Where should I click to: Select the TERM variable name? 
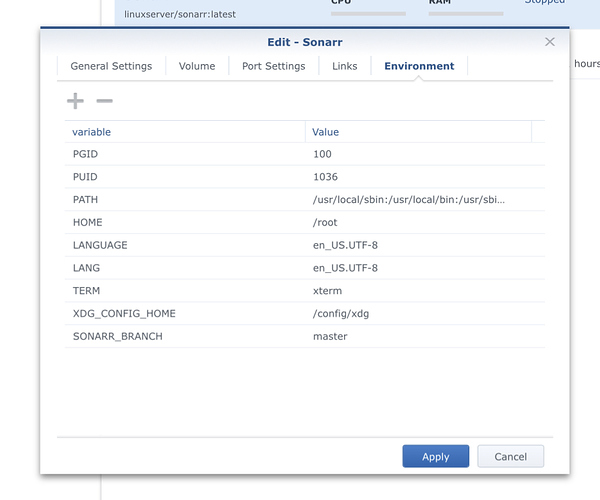(86, 291)
